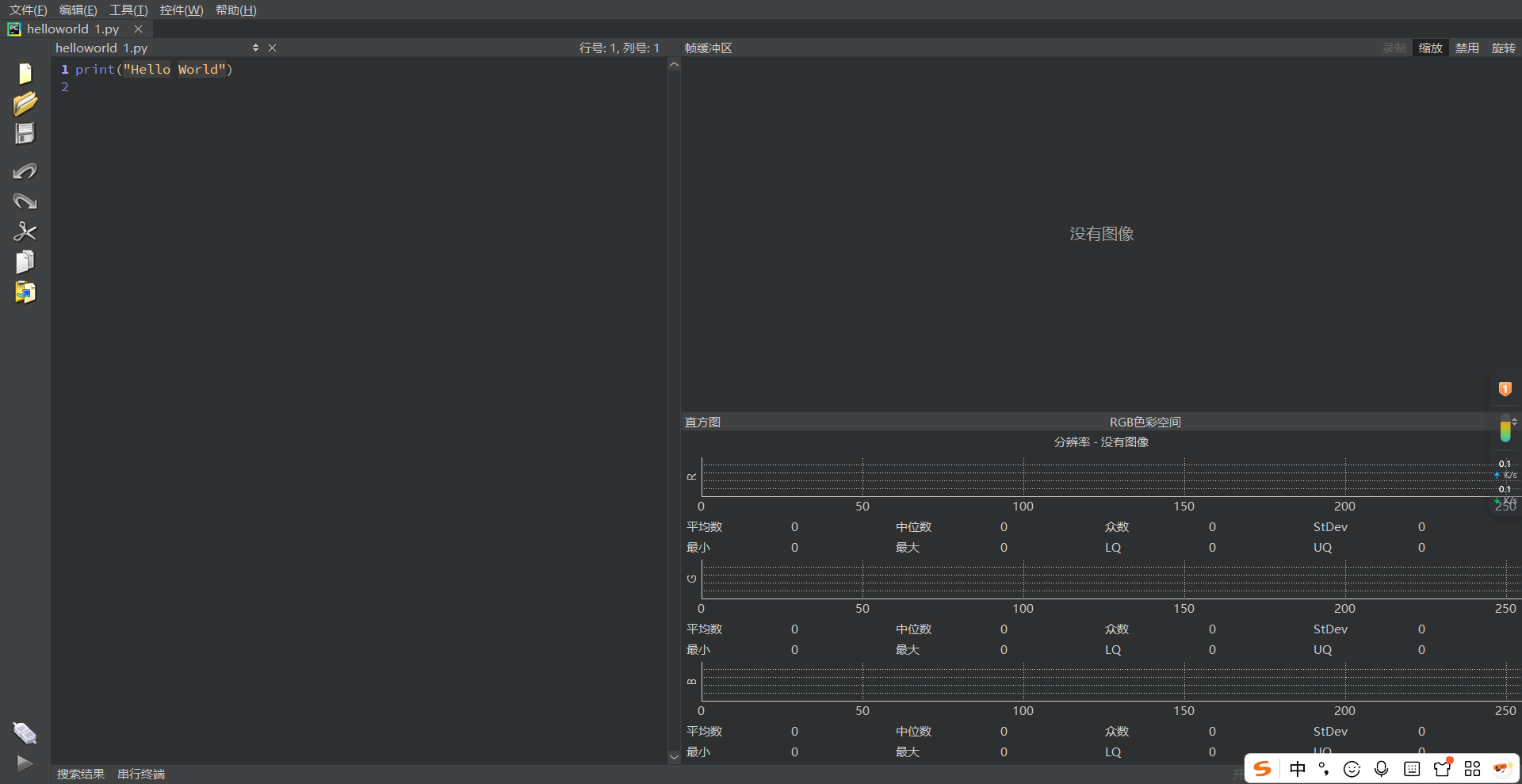Toggle the 旋转 rotate option
The width and height of the screenshot is (1522, 784).
1503,48
